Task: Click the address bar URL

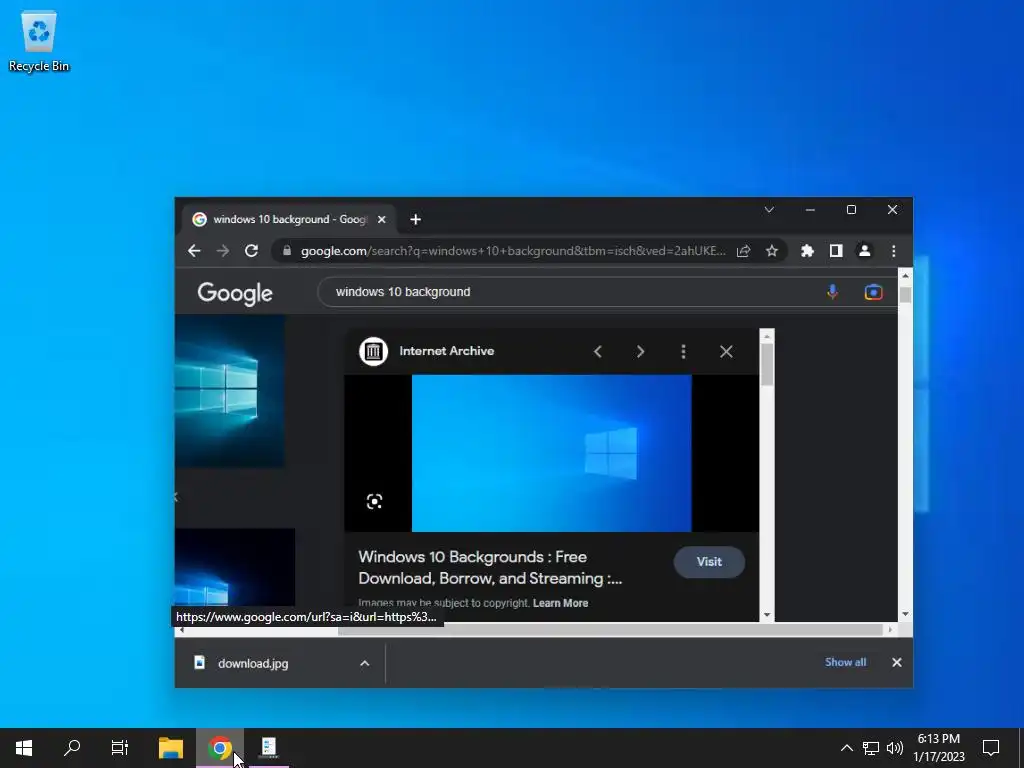Action: click(x=513, y=251)
